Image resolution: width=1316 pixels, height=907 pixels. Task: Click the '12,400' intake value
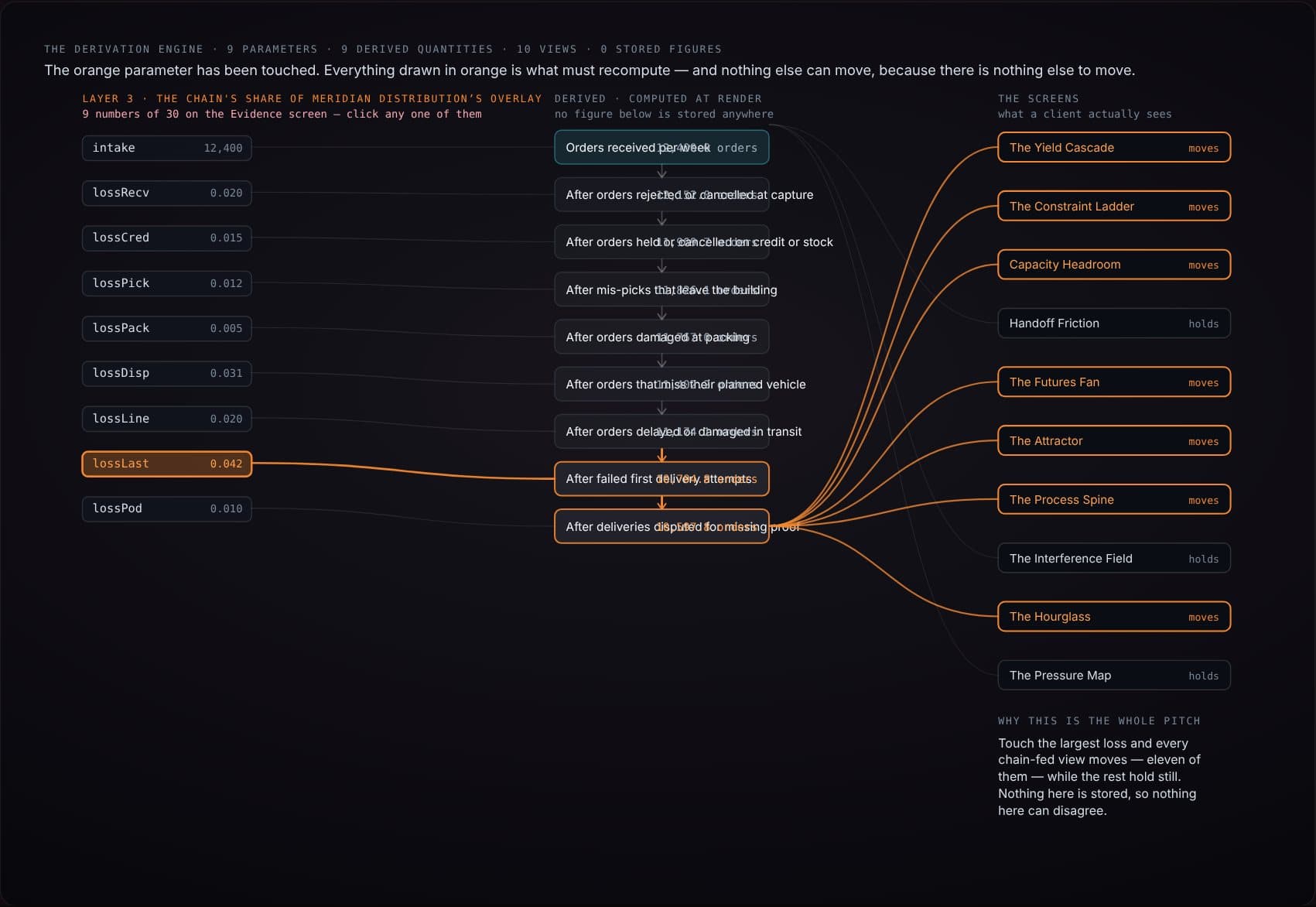[223, 148]
